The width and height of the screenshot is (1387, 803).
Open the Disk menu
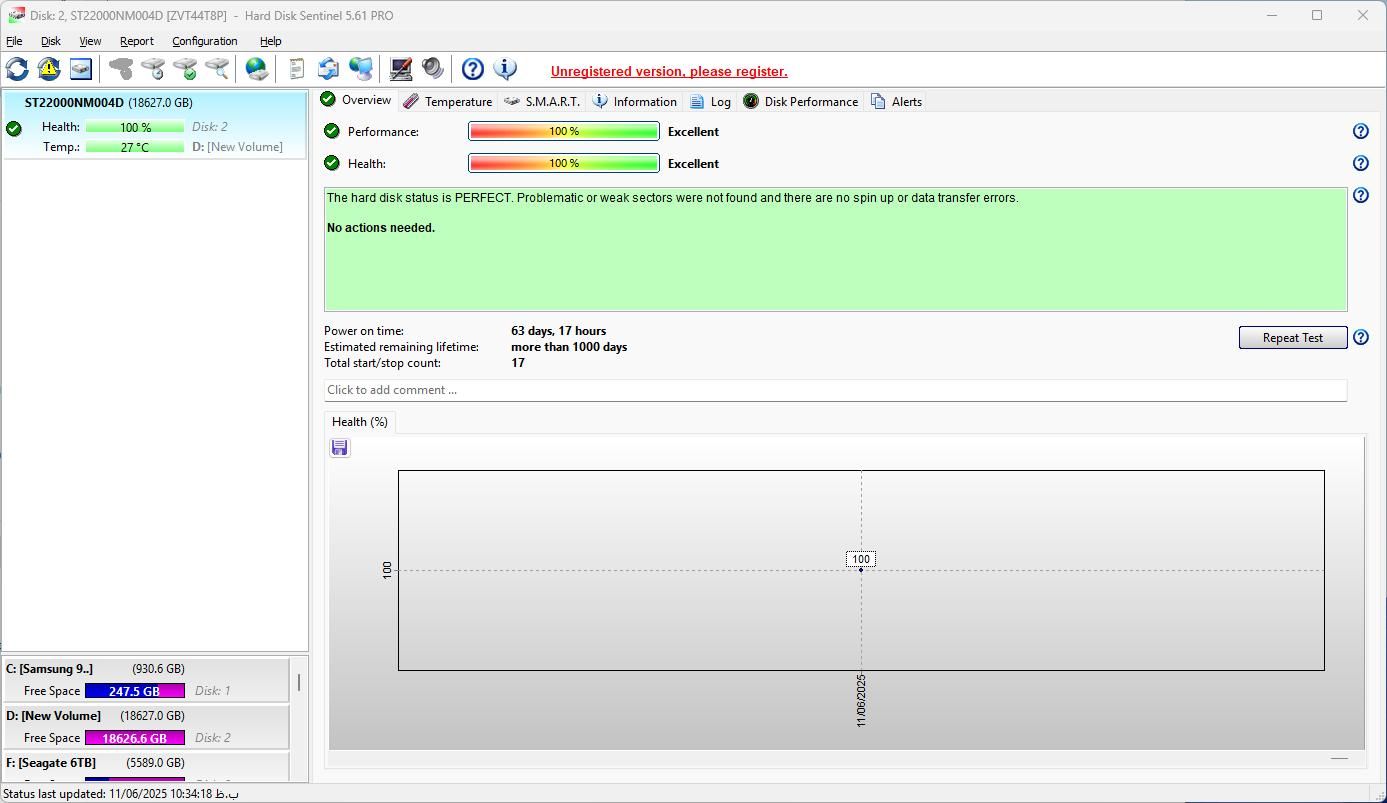pyautogui.click(x=50, y=41)
